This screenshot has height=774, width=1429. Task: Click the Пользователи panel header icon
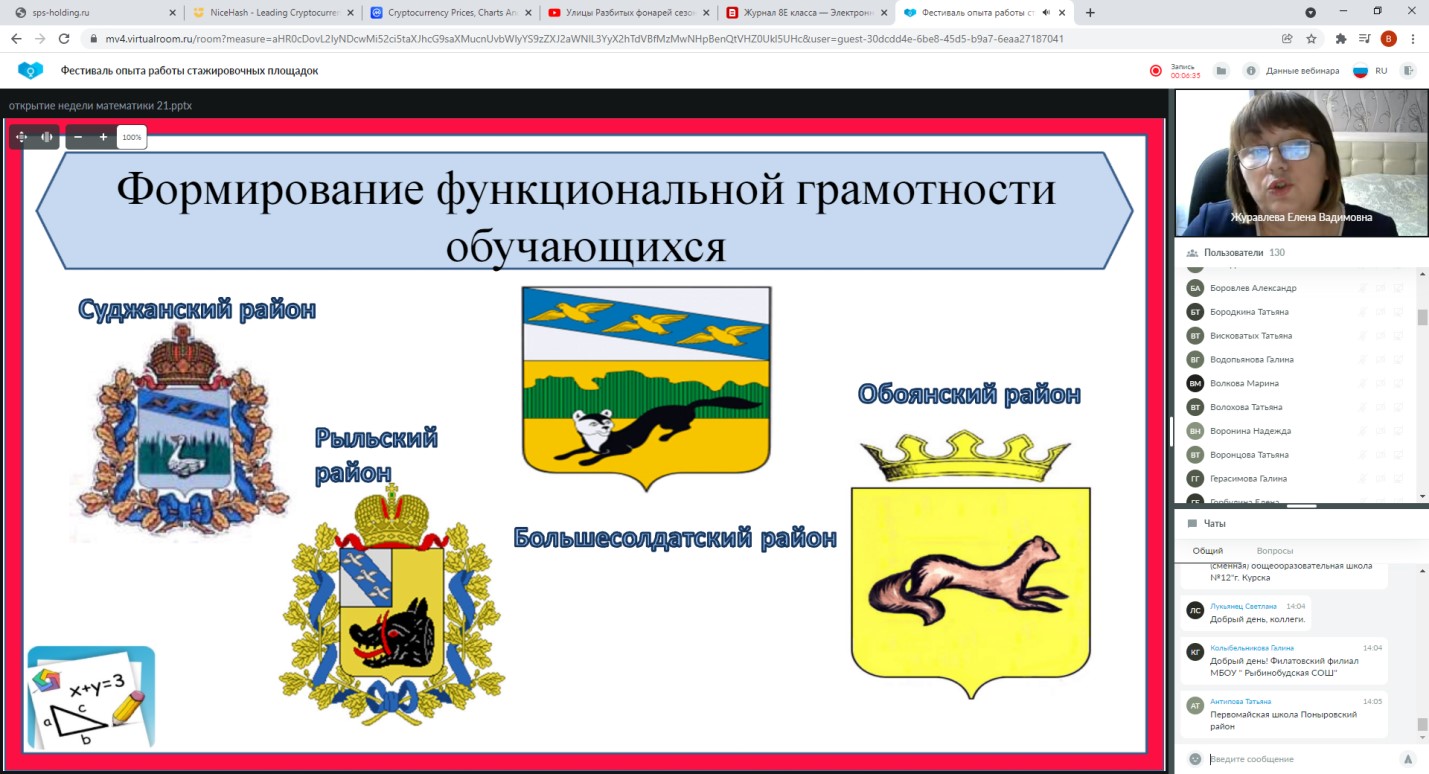(x=1192, y=252)
